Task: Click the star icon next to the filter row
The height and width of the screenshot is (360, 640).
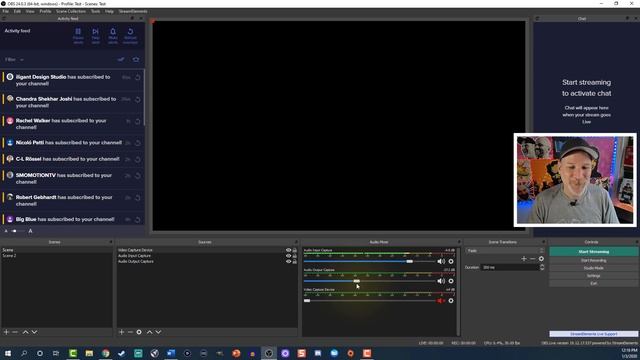Action: [136, 60]
